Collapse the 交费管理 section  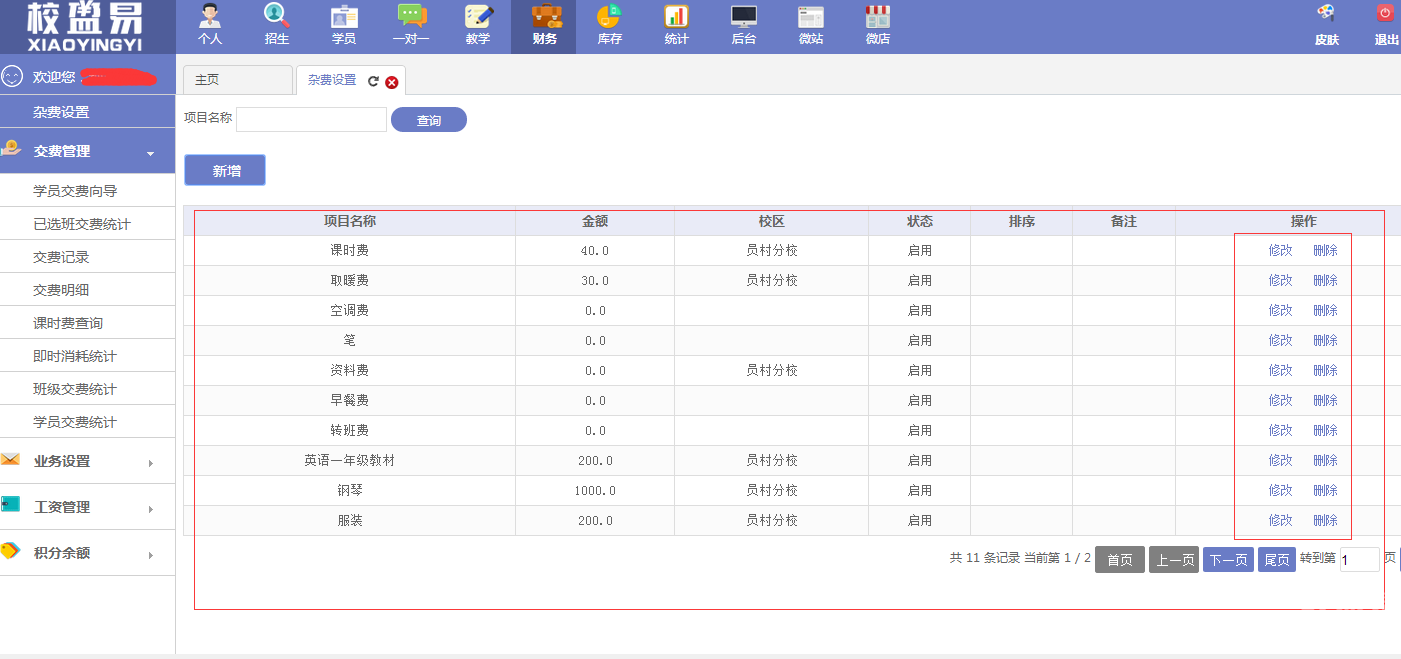pos(87,151)
